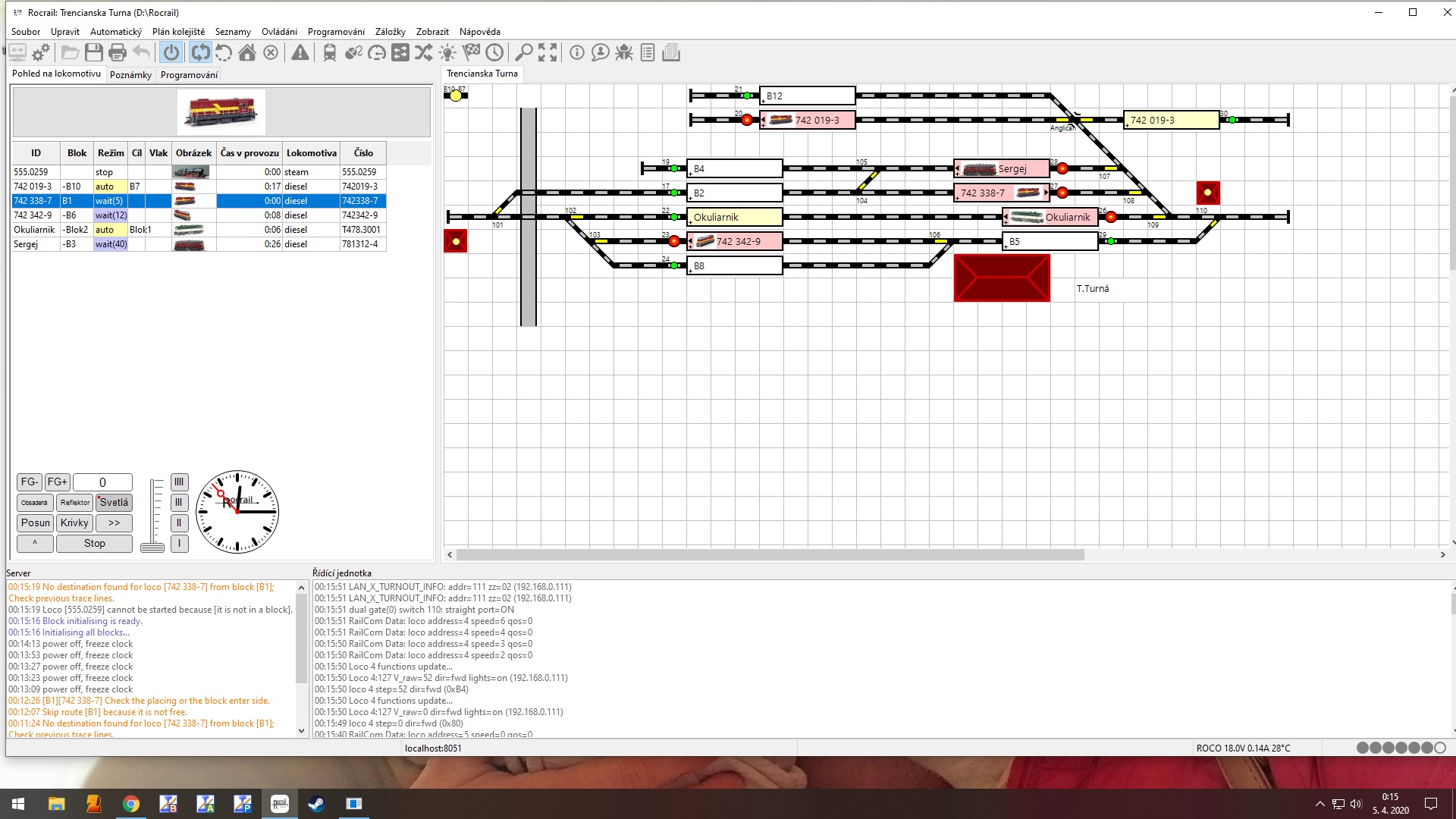The height and width of the screenshot is (819, 1456).
Task: Click the magnifier zoom icon
Action: (523, 52)
